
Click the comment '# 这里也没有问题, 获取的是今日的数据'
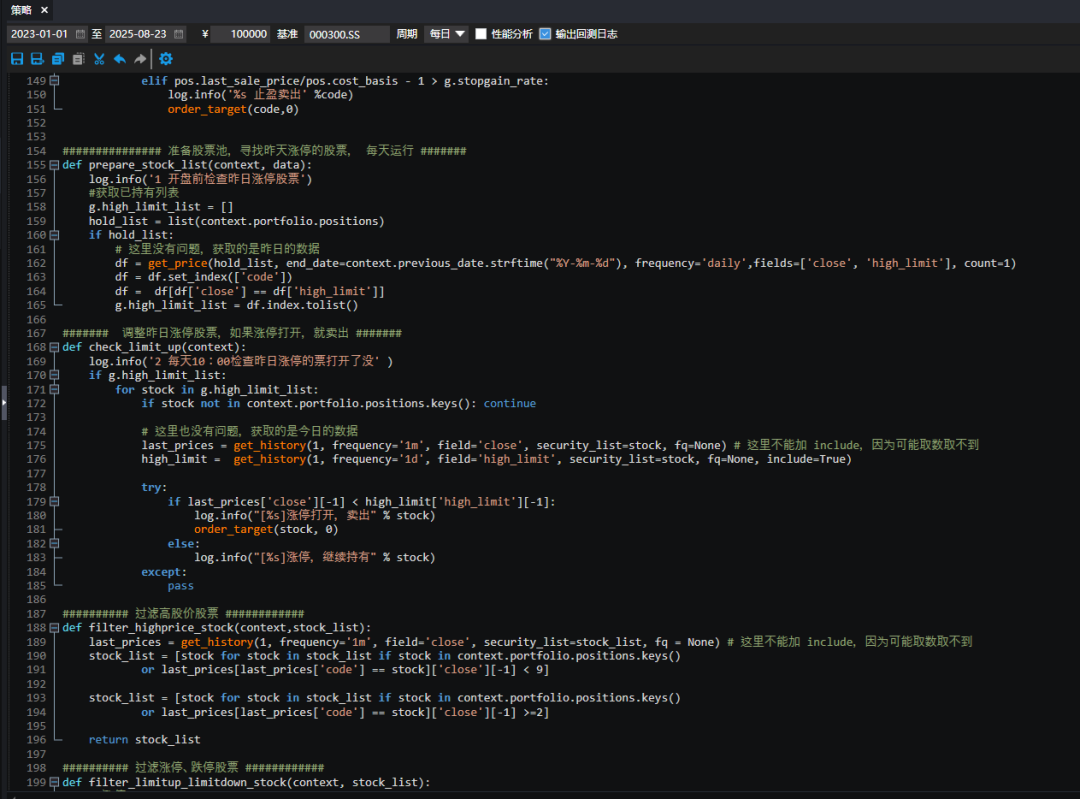[x=249, y=431]
